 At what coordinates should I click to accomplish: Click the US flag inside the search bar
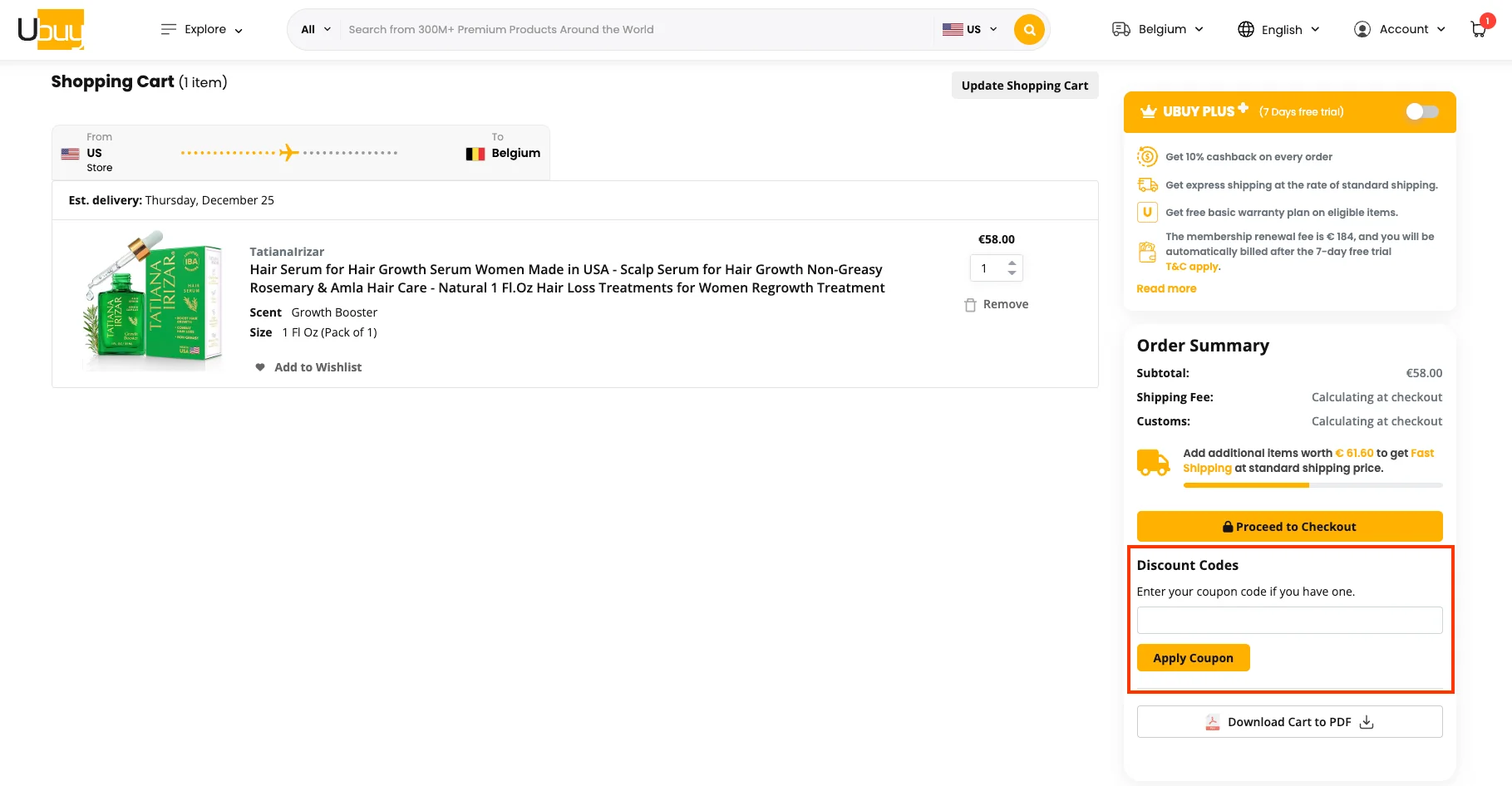pyautogui.click(x=953, y=29)
